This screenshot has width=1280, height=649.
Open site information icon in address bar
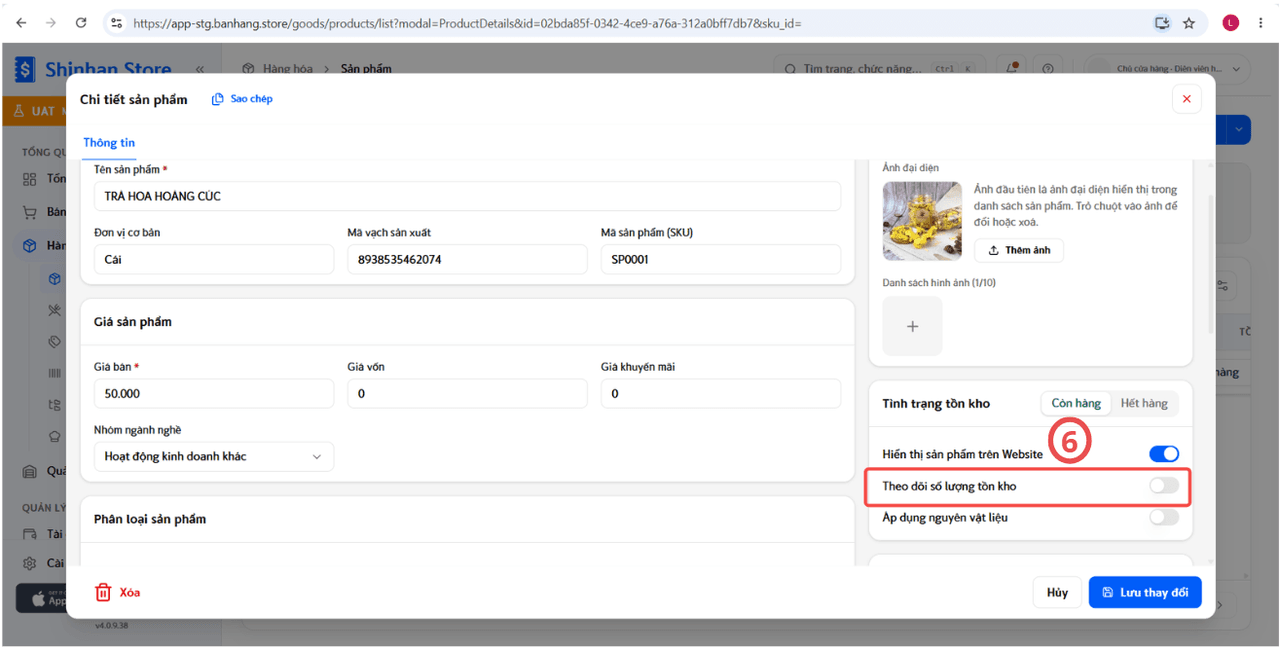click(116, 22)
